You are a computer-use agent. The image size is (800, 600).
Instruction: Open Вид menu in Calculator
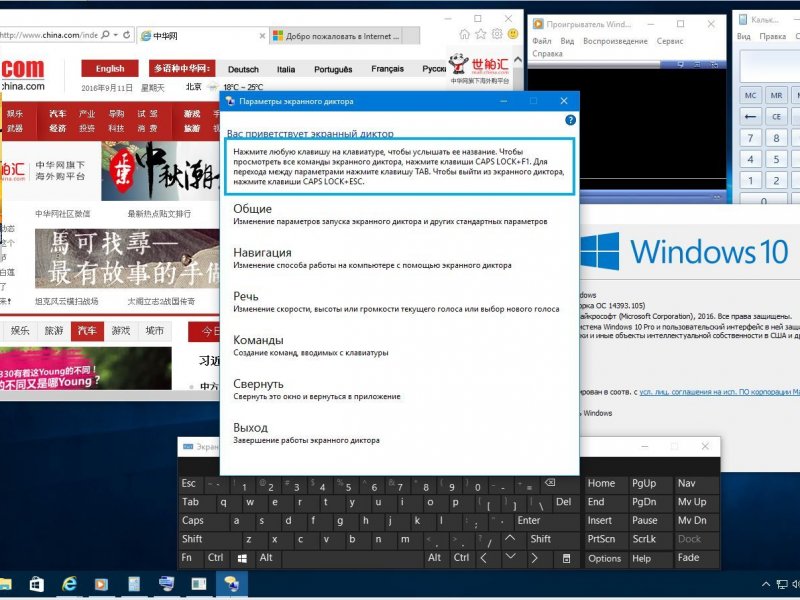(743, 36)
